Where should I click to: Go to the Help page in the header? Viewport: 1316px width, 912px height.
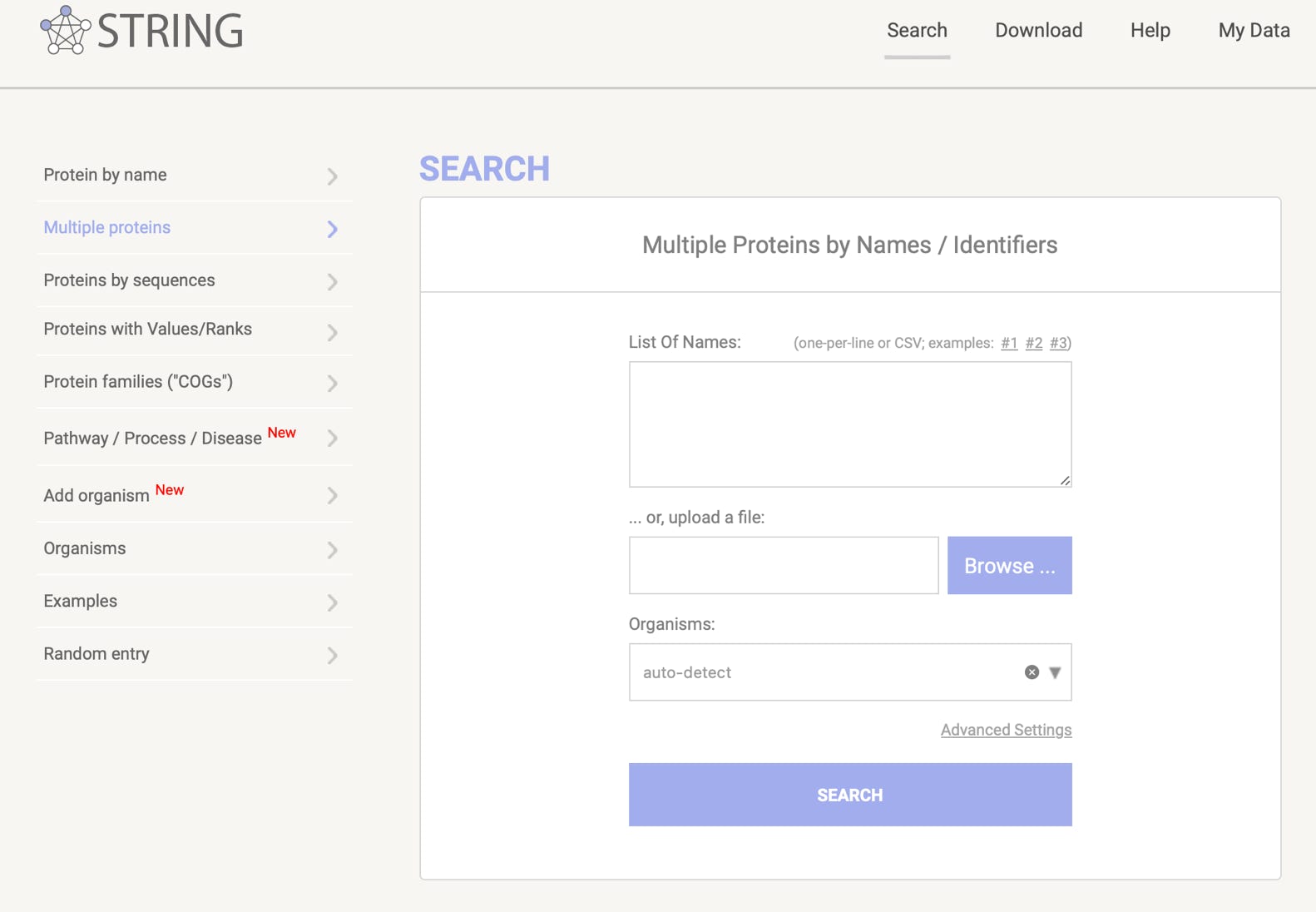point(1150,31)
